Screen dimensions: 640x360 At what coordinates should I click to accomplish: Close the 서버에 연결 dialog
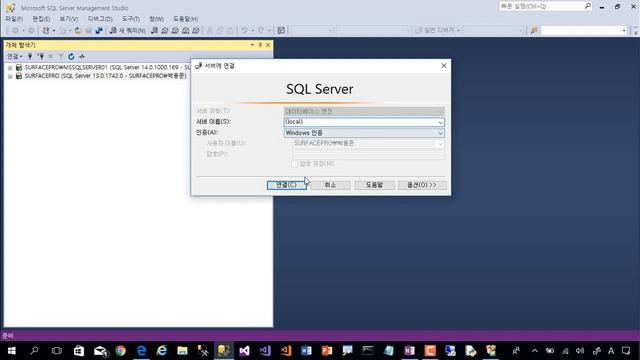(444, 66)
